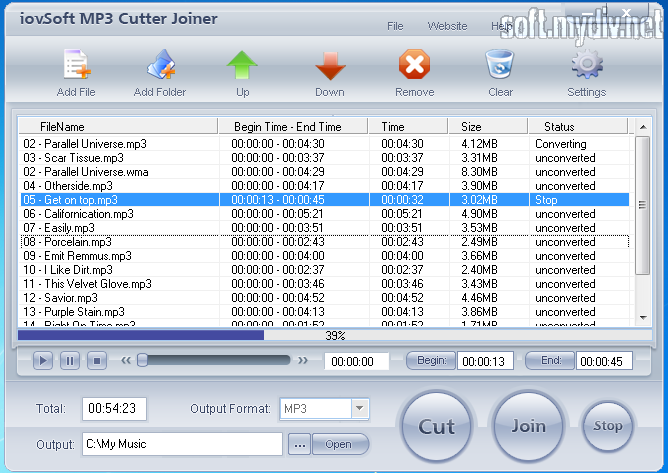
Task: Select row 11 - This Velvet Glove.mp3
Action: click(x=325, y=284)
